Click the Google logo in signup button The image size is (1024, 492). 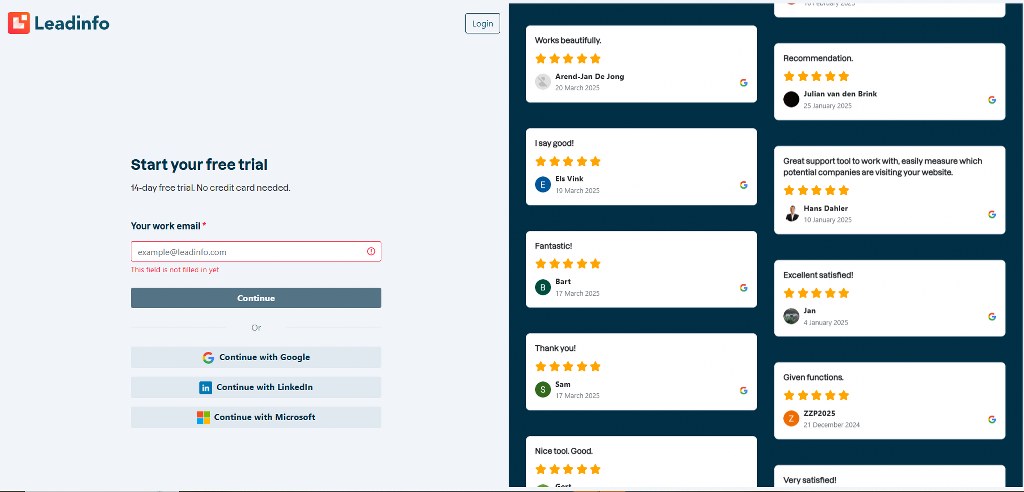pos(208,357)
